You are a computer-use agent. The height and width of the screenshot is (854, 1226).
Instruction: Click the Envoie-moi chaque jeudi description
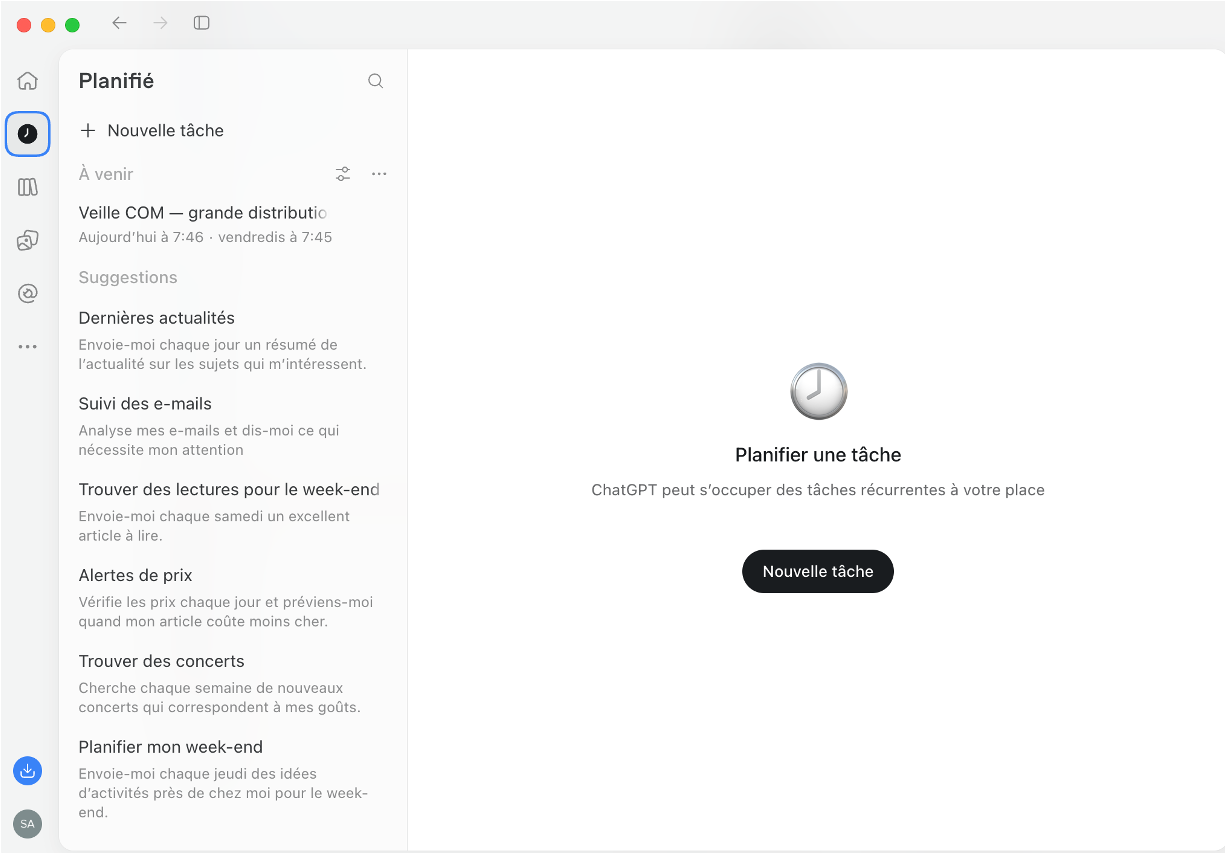(224, 793)
